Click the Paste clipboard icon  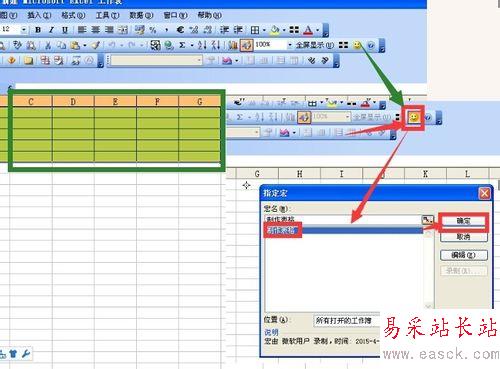[75, 45]
